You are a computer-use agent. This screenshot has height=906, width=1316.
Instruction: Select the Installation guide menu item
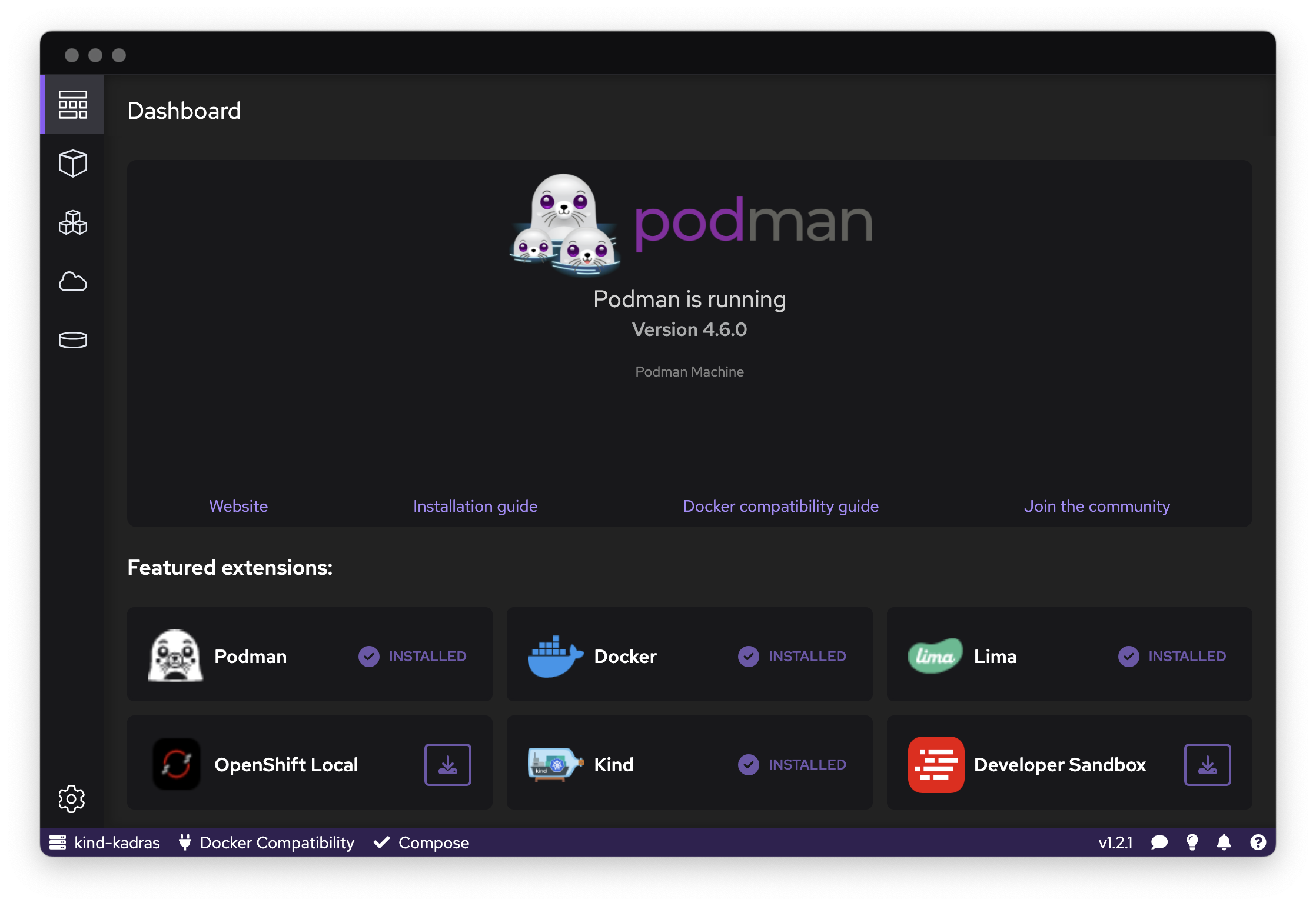tap(475, 505)
